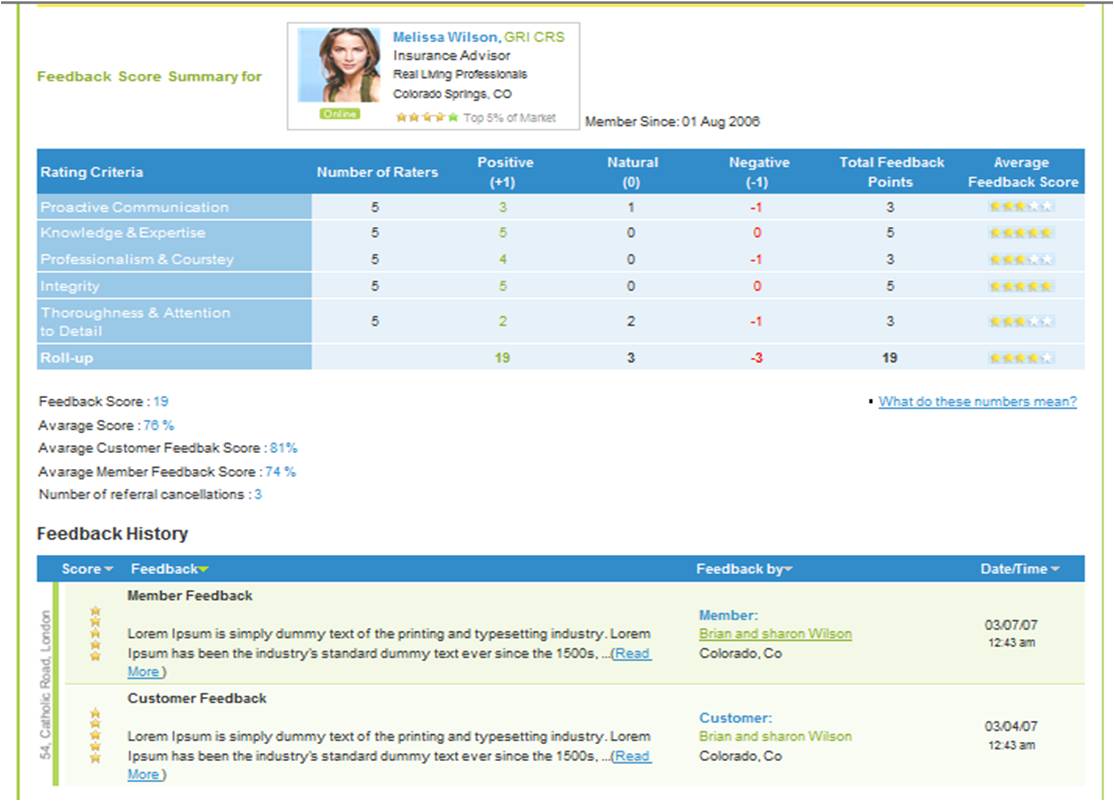This screenshot has height=801, width=1114.
Task: Click the 03/07/07 date of Member Feedback
Action: click(1011, 625)
